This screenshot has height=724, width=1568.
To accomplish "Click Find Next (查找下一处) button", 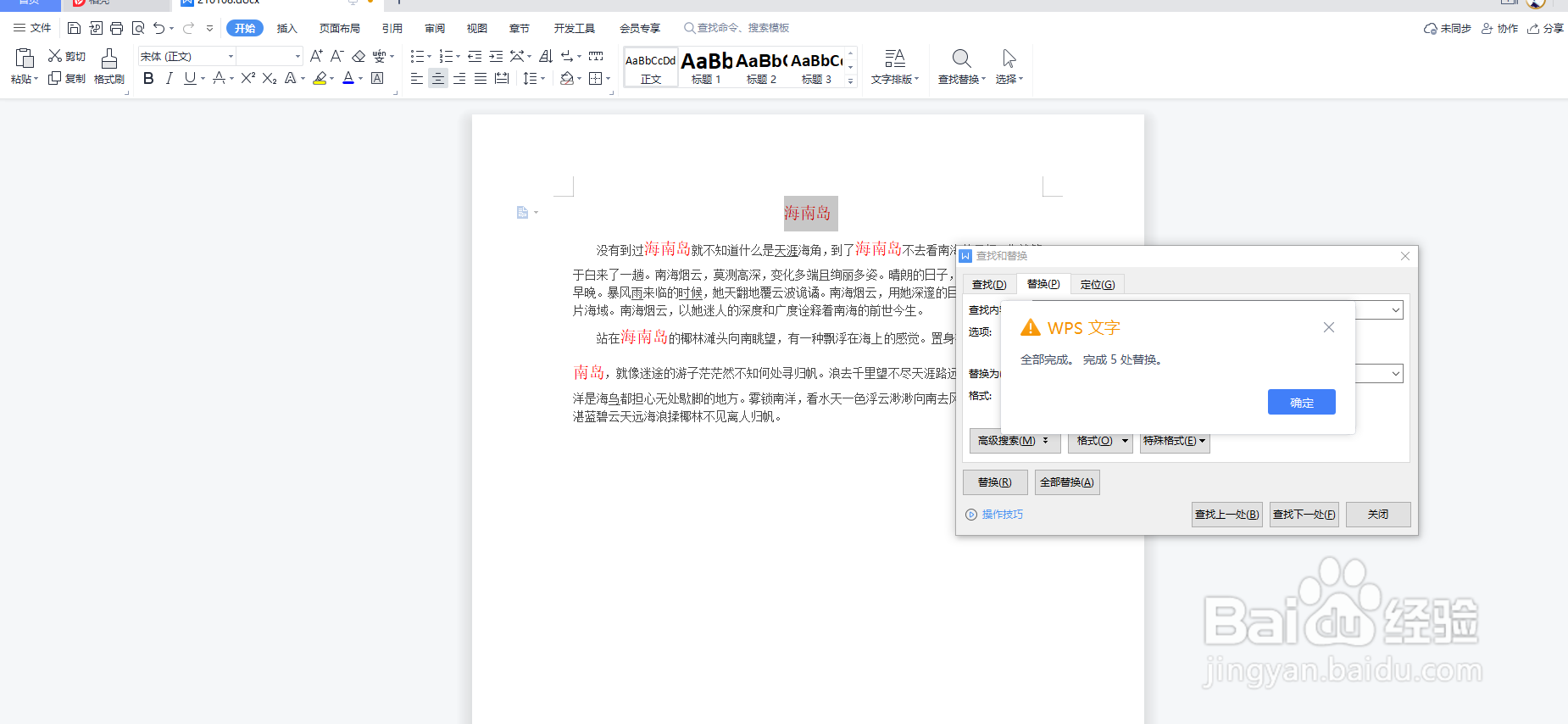I will 1304,515.
